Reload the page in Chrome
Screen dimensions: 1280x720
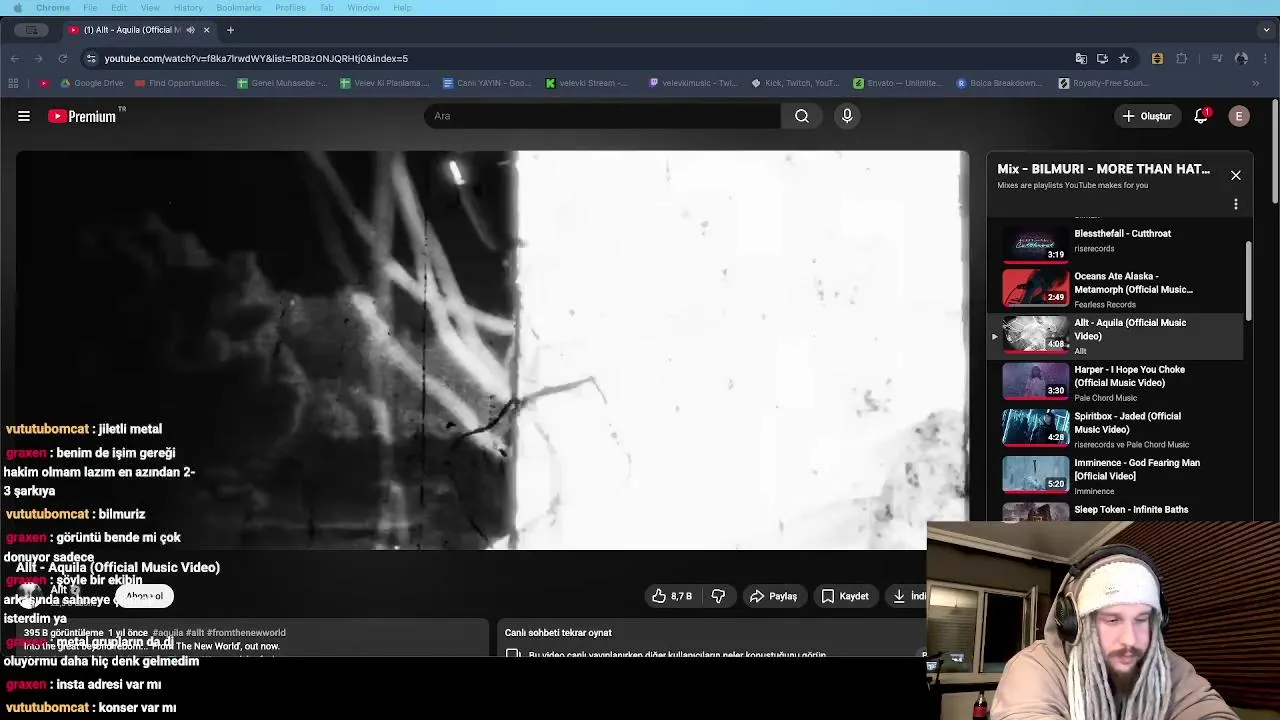(x=62, y=58)
